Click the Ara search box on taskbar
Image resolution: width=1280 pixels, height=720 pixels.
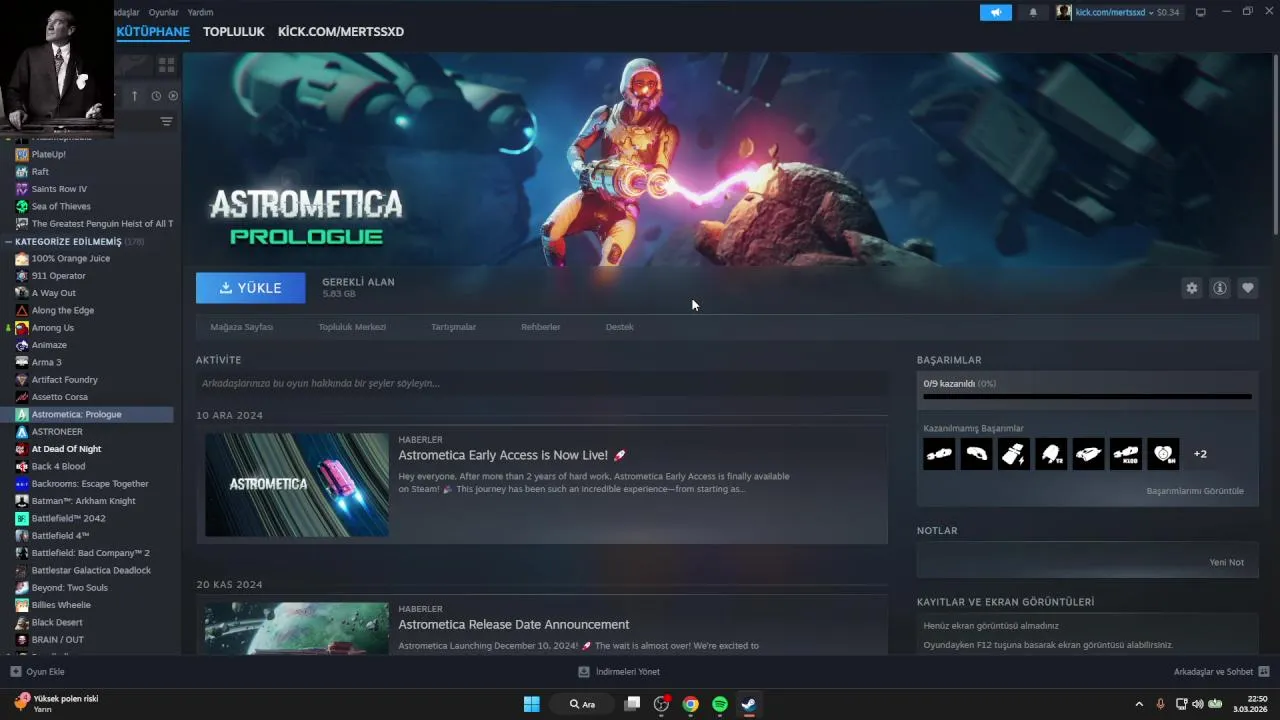pos(582,704)
